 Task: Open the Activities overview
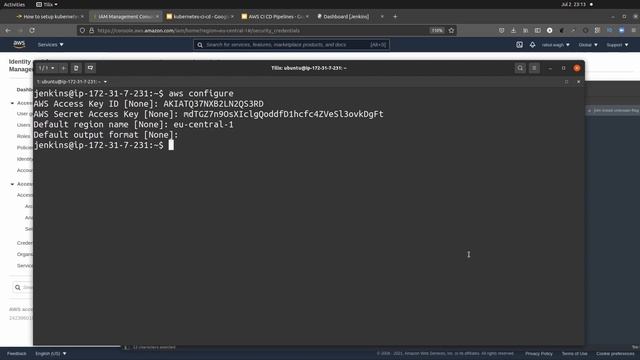click(14, 4)
